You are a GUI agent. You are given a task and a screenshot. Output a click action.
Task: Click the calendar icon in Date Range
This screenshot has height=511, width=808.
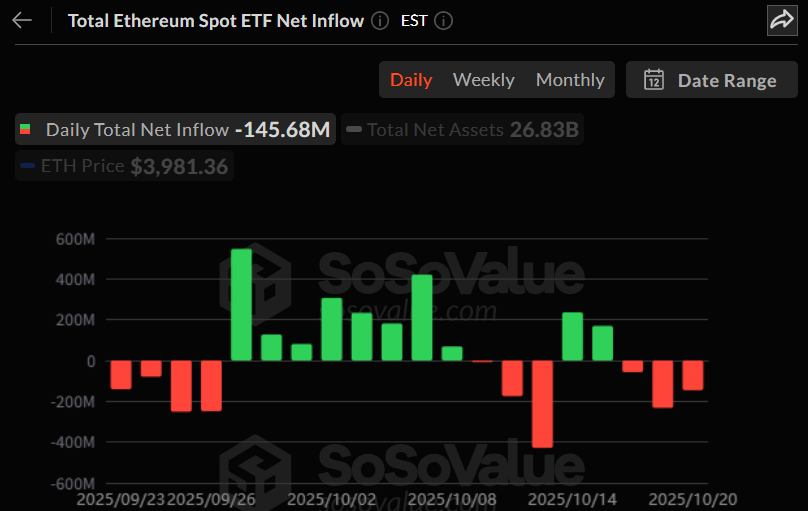point(654,80)
